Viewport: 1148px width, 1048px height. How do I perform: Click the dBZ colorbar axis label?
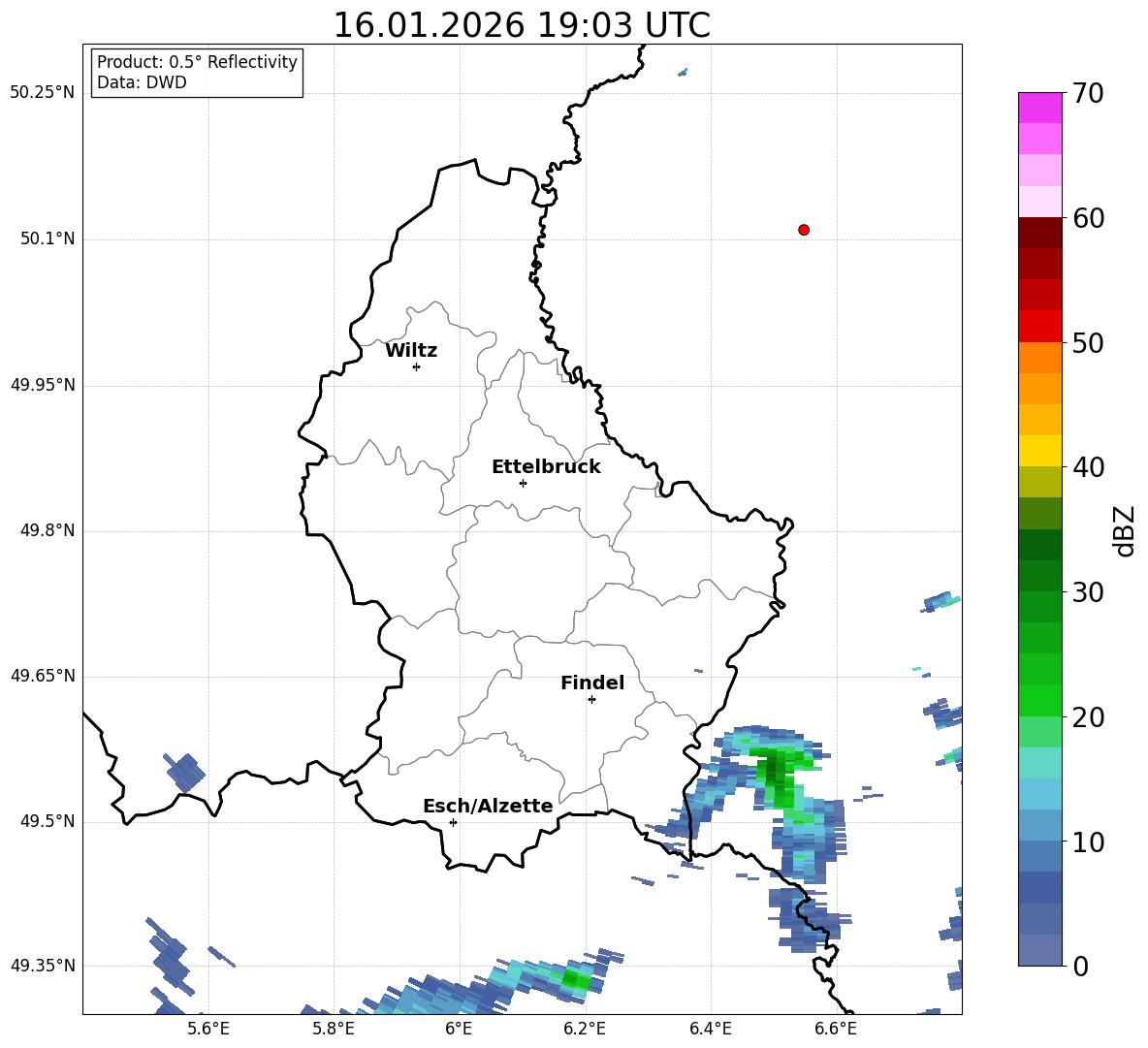[1124, 530]
